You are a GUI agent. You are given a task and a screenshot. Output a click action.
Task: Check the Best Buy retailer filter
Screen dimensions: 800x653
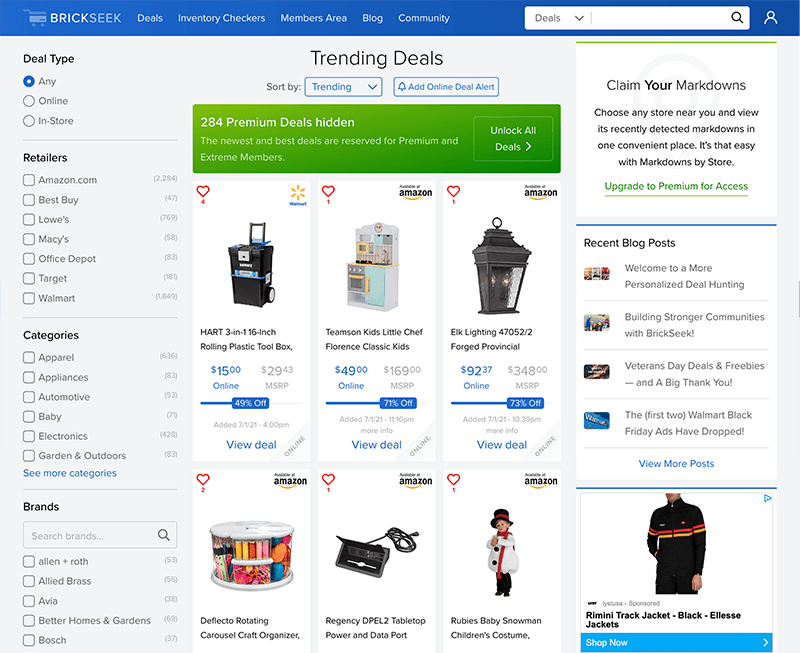29,200
